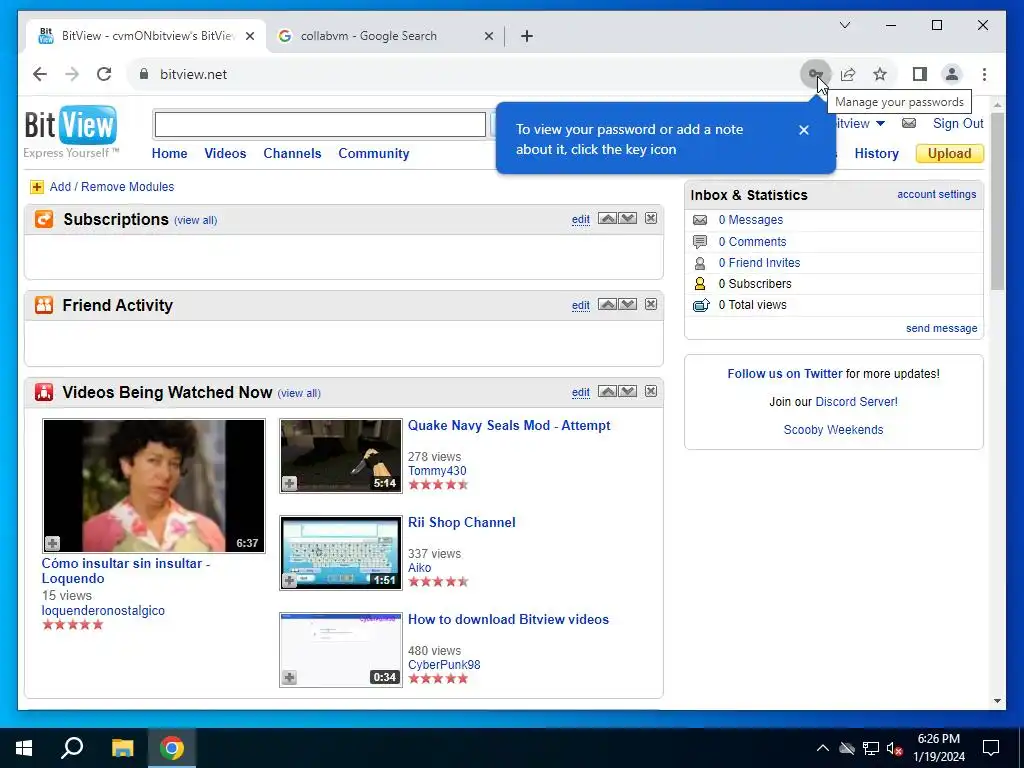Image resolution: width=1024 pixels, height=768 pixels.
Task: Click Sign Out link
Action: tap(958, 123)
